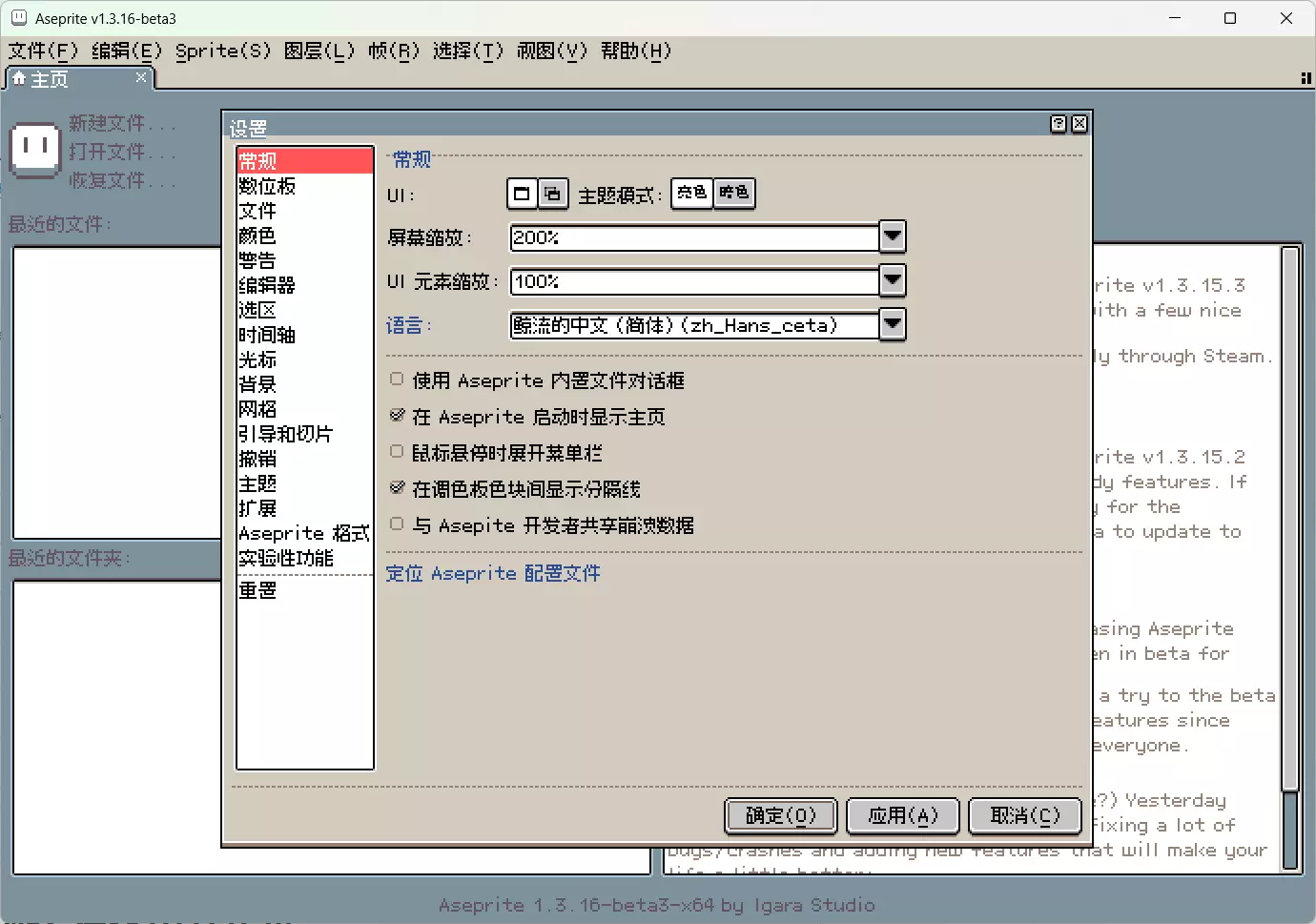The height and width of the screenshot is (924, 1316).
Task: Click 恢复文件... on the home page
Action: [x=122, y=180]
